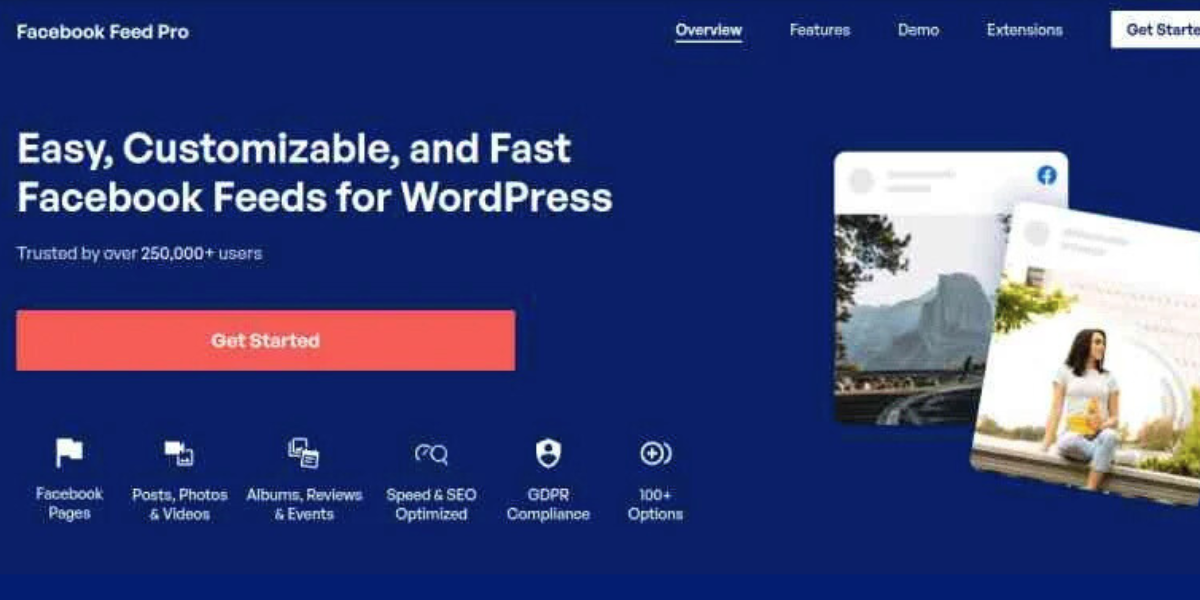Click the profile avatar on the mountain post card
This screenshot has width=1200, height=600.
[861, 181]
